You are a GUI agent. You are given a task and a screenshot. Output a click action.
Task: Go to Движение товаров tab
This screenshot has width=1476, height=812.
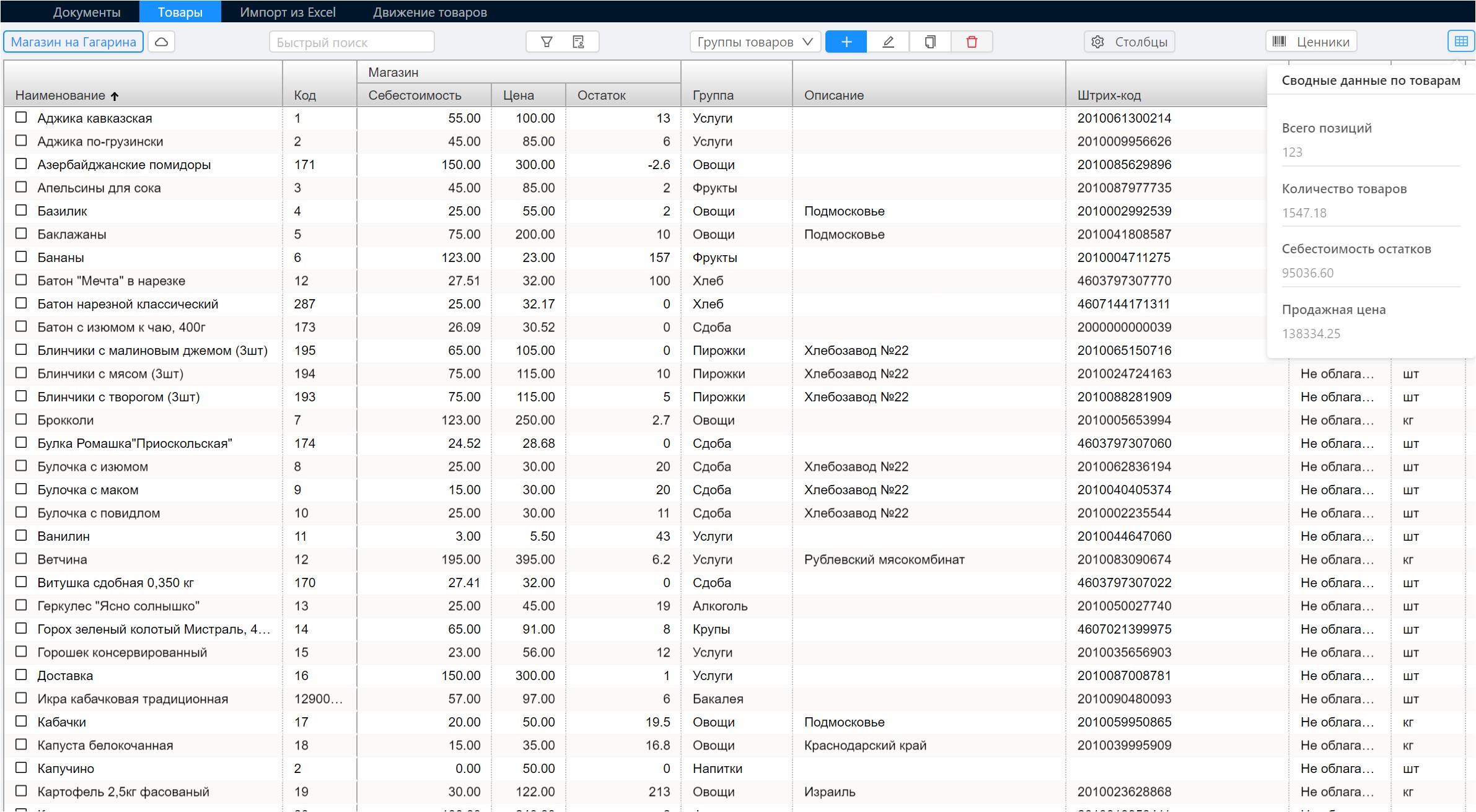coord(430,12)
